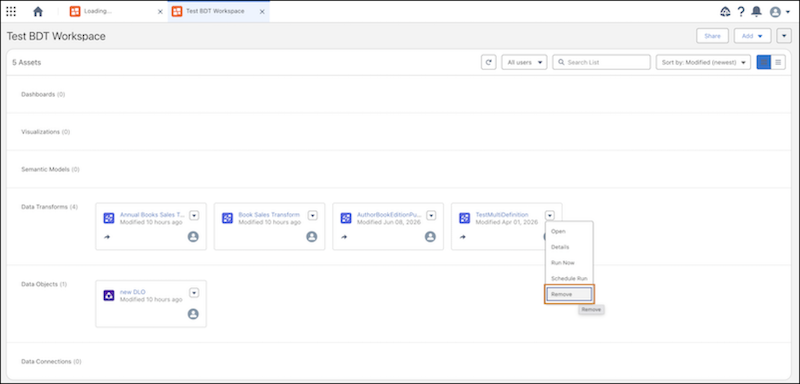Expand the AuthorBookEditionPu... card menu
The height and width of the screenshot is (384, 800).
coord(431,216)
